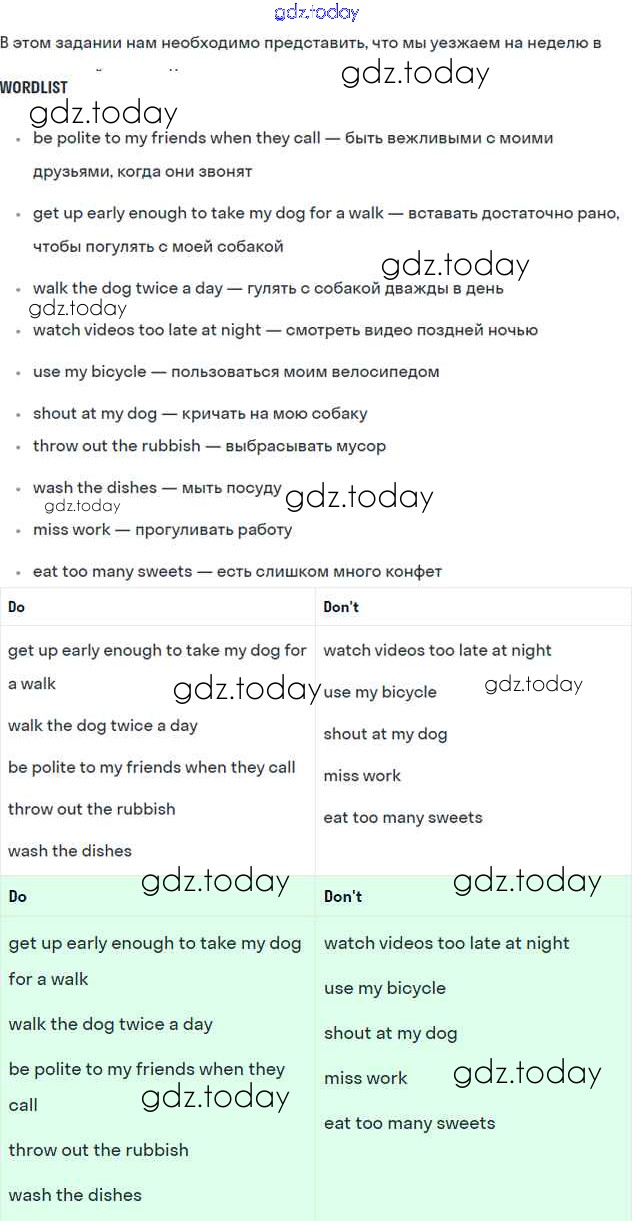Click the 'Do' header in the white table
Viewport: 632px width, 1221px height.
coord(17,607)
